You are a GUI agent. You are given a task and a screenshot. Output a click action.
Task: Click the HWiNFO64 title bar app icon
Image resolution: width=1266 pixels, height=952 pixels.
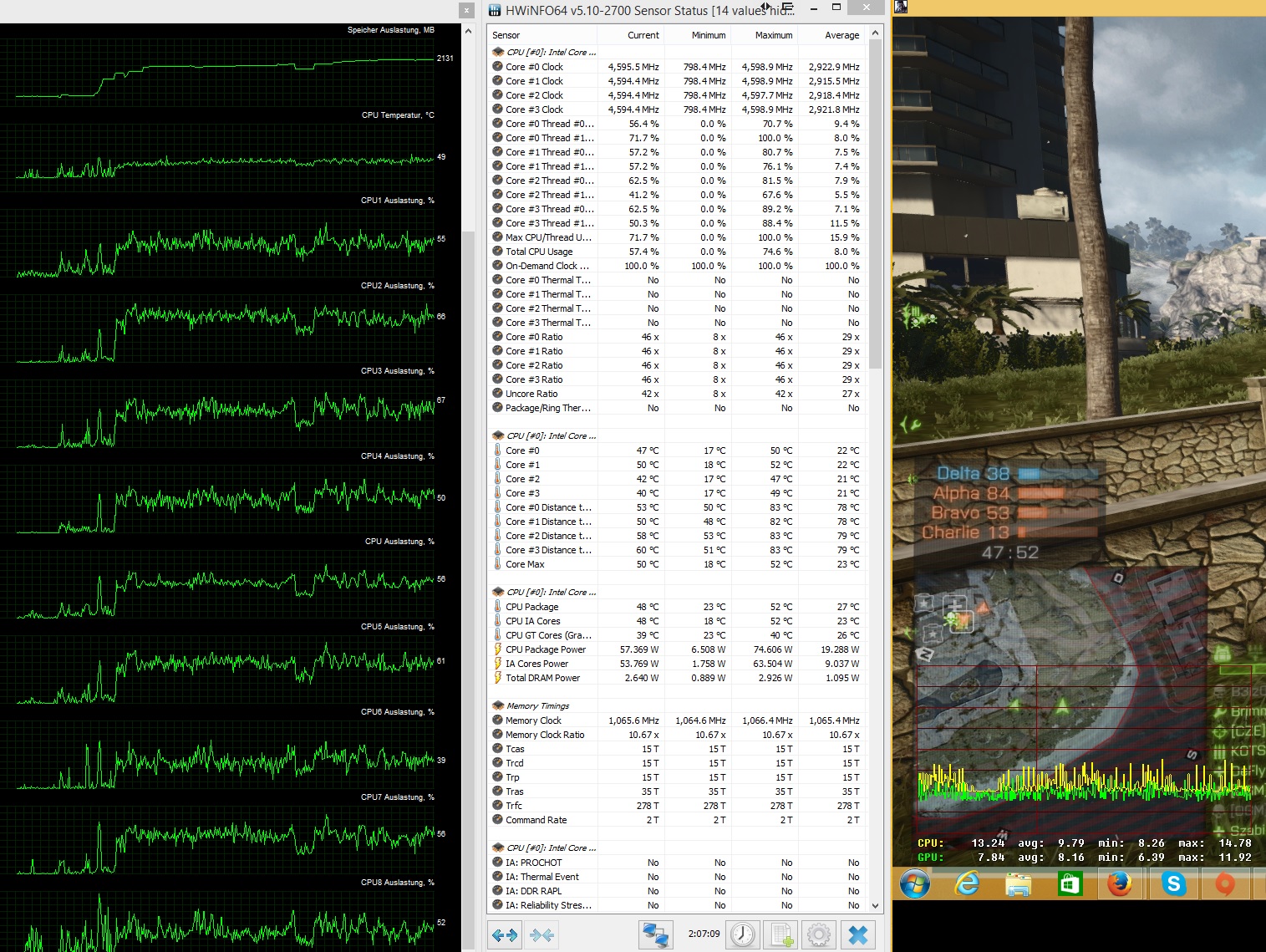coord(495,10)
